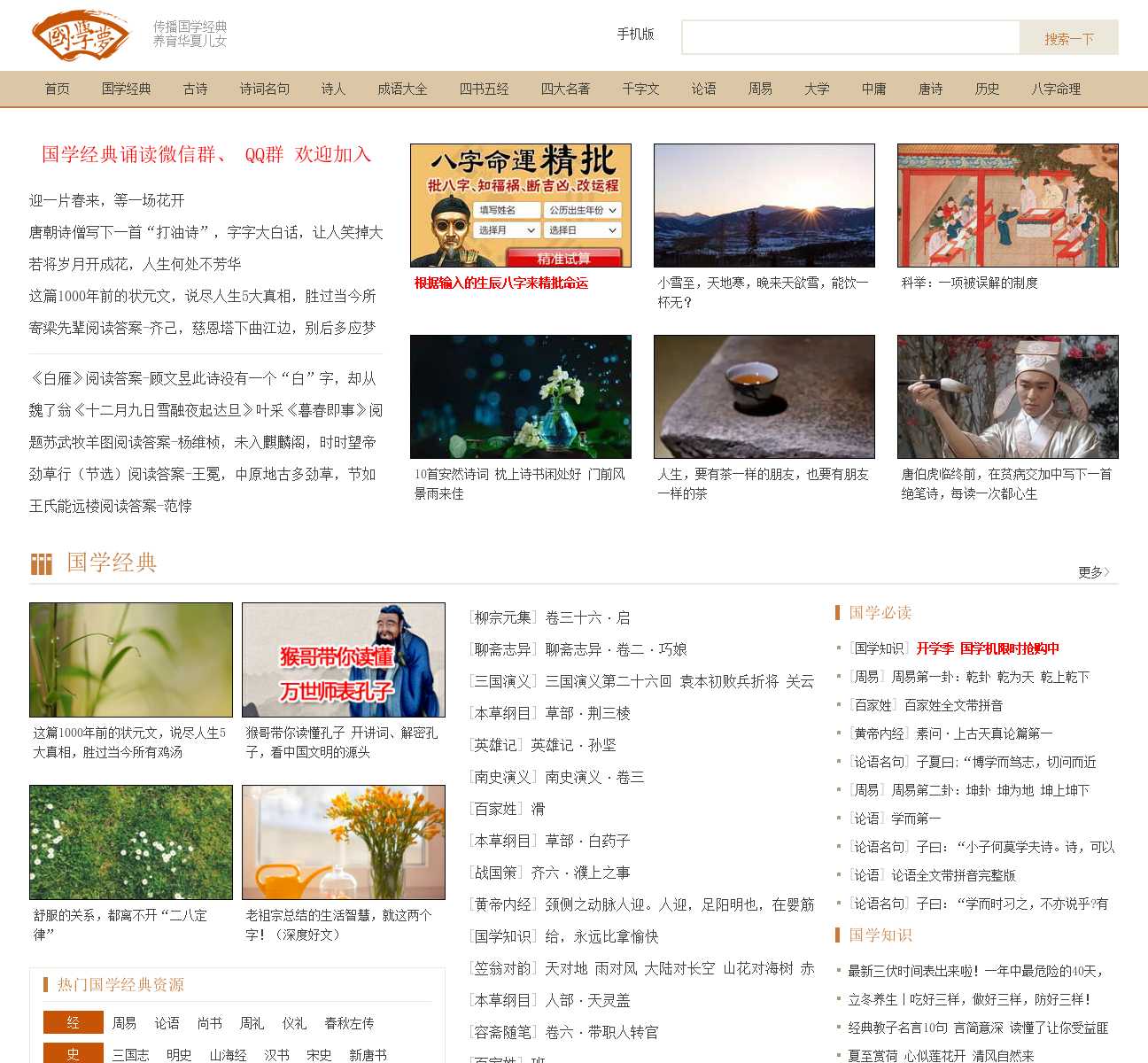Click the white flowers in vase thumbnail

click(521, 397)
